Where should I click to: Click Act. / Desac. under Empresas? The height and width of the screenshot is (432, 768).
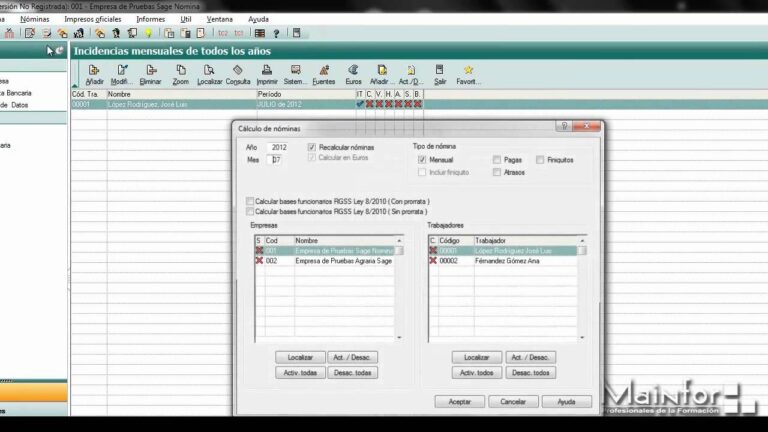tap(352, 358)
